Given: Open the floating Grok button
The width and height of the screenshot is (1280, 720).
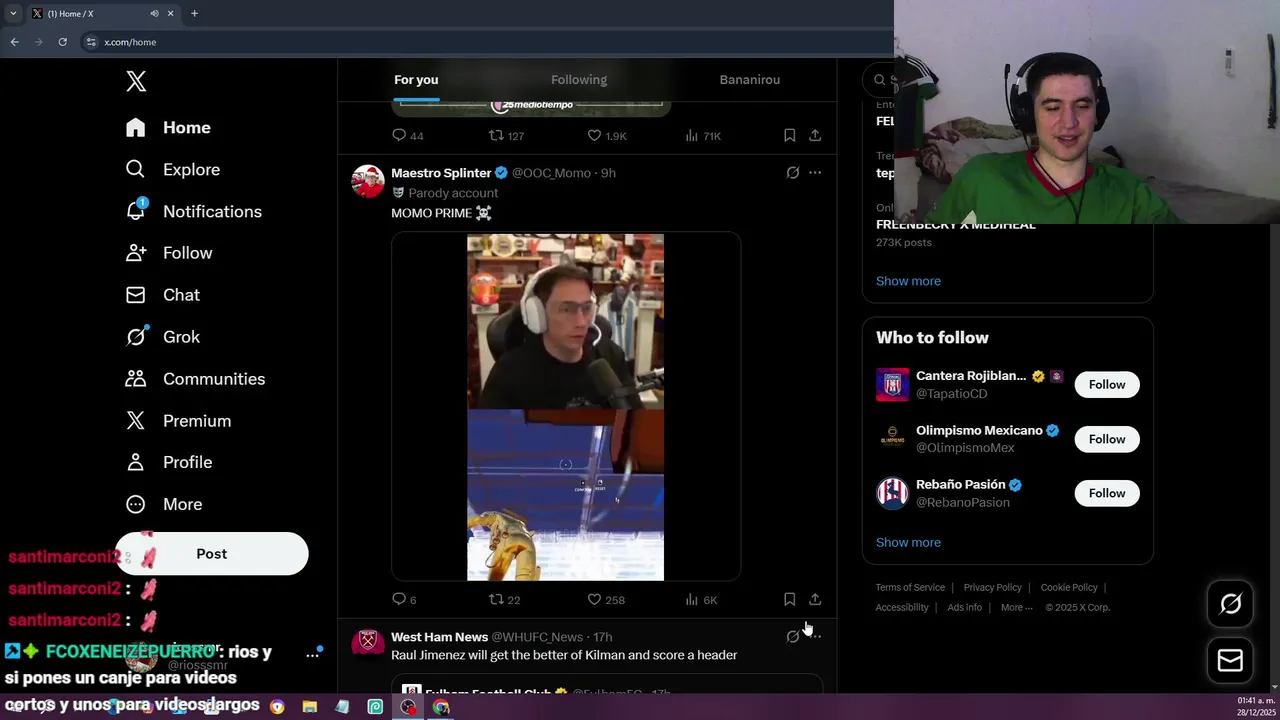Looking at the screenshot, I should pos(1230,603).
